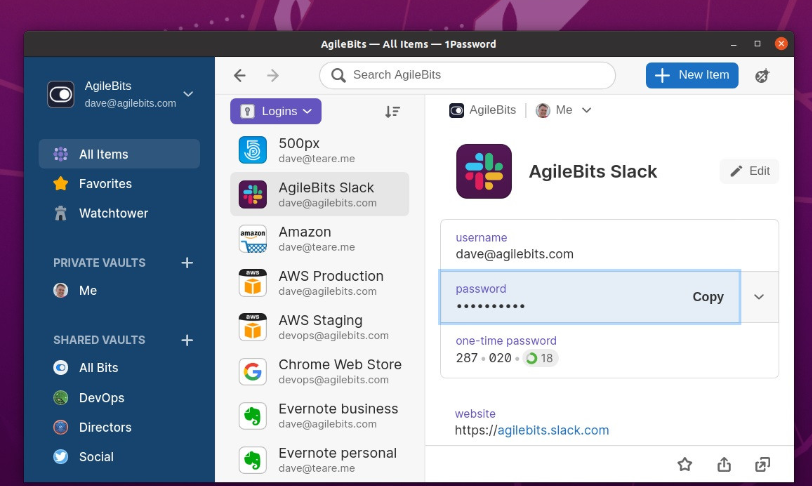Image resolution: width=812 pixels, height=486 pixels.
Task: Click the AWS Staging box icon
Action: (x=253, y=327)
